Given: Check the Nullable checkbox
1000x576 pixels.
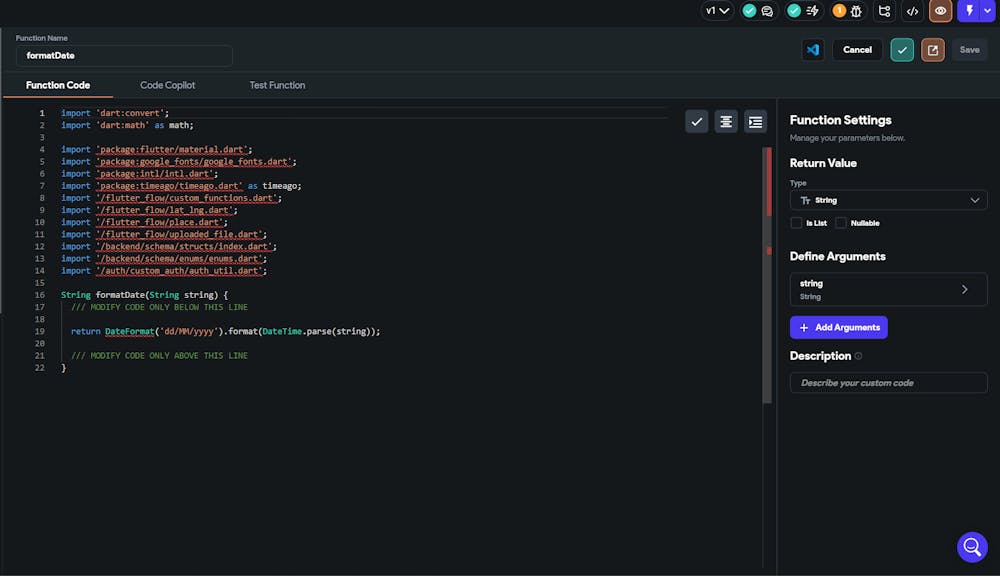Looking at the screenshot, I should (841, 223).
